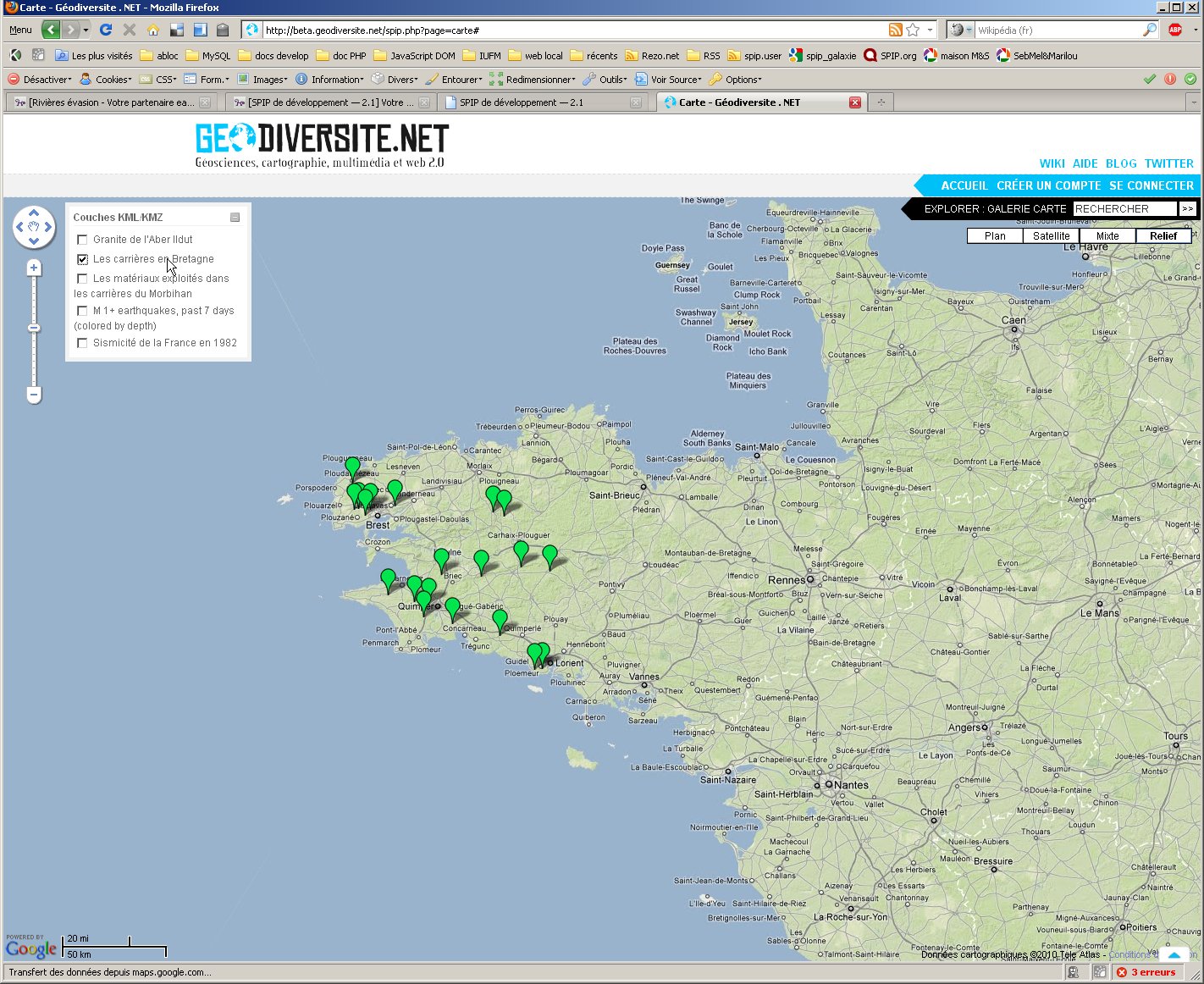
Task: Submit search with the >> button
Action: [1187, 208]
